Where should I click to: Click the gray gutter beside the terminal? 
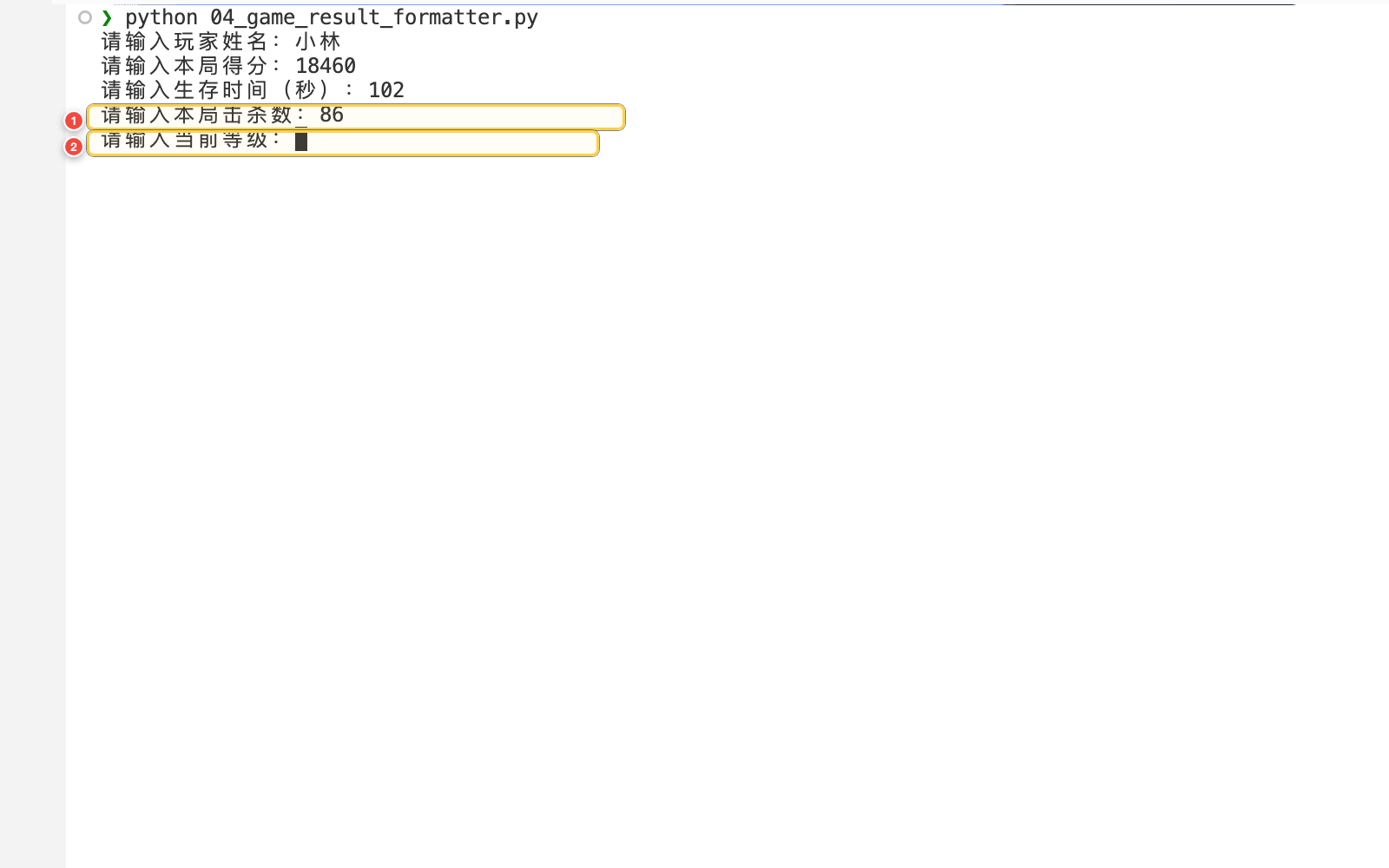pyautogui.click(x=32, y=434)
